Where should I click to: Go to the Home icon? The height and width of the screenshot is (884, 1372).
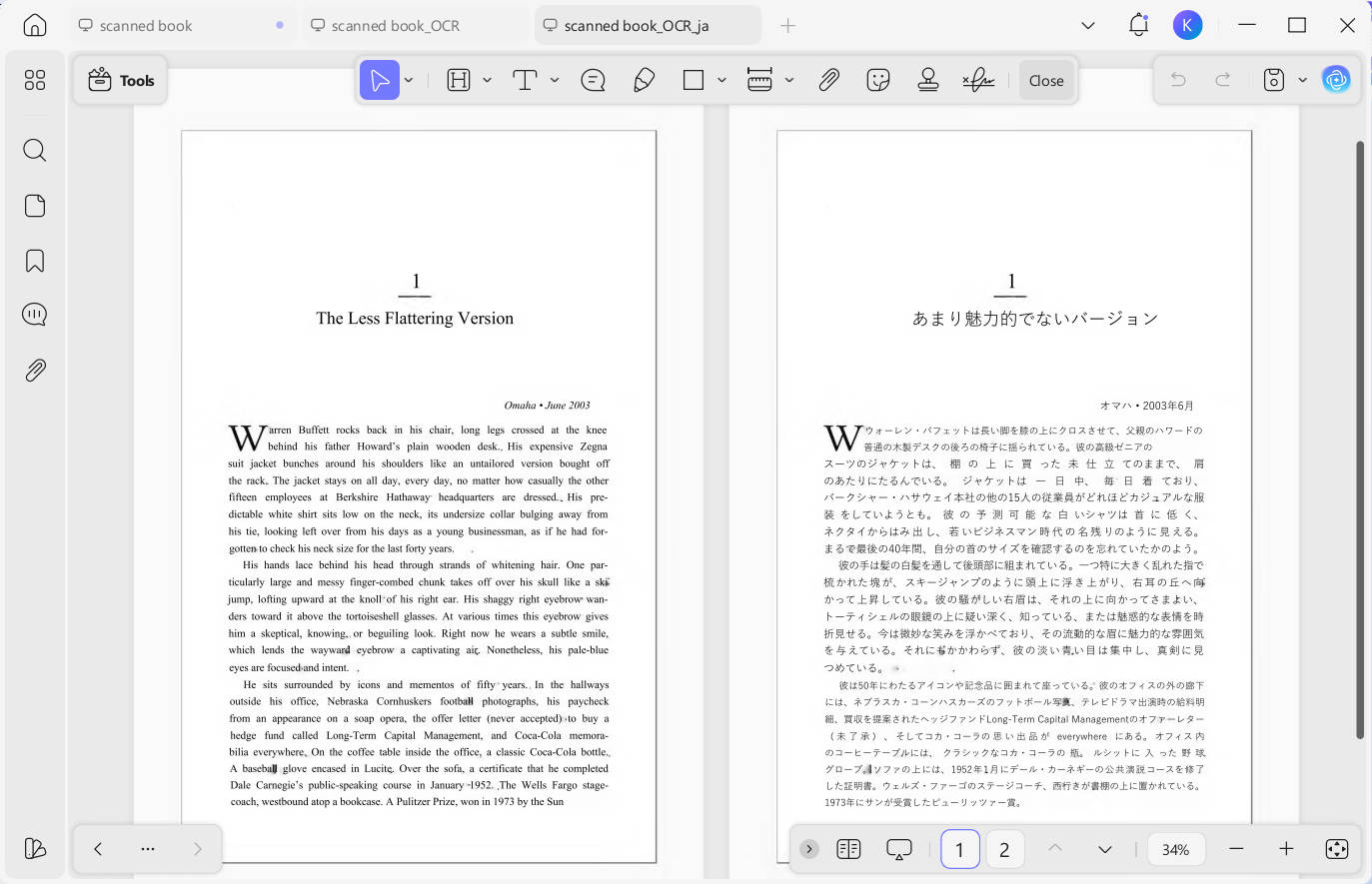pyautogui.click(x=35, y=25)
